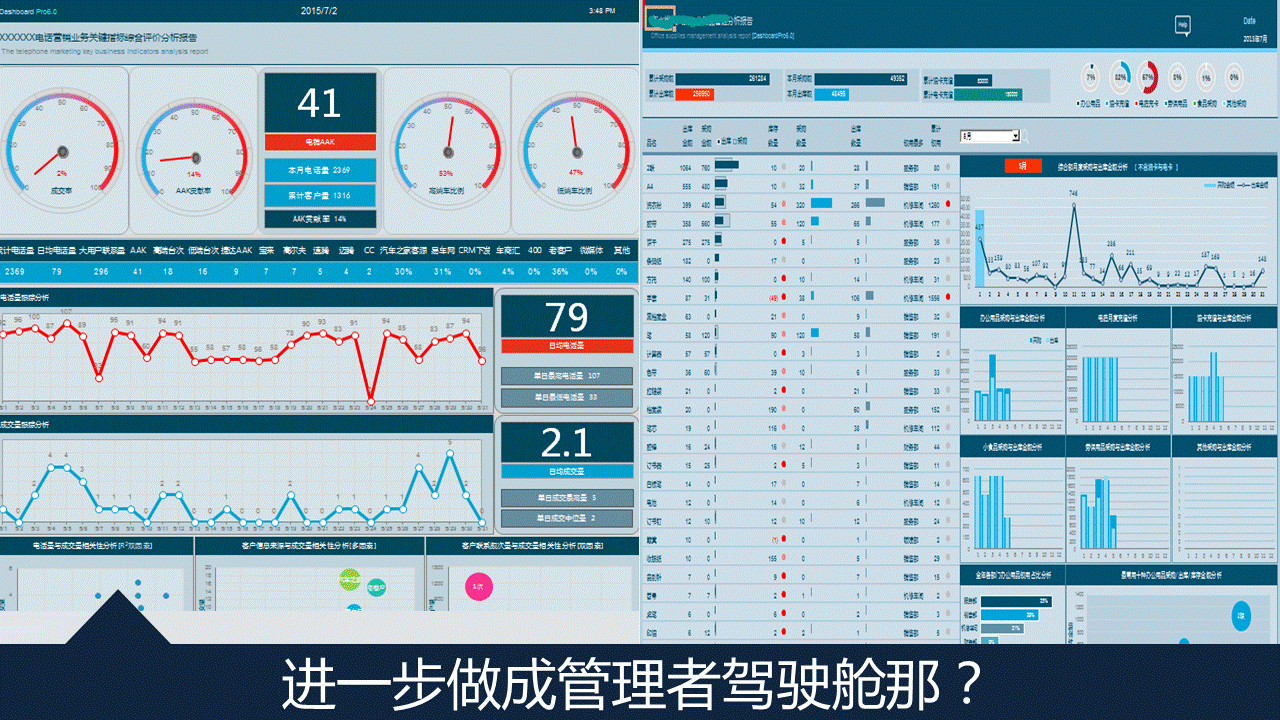Open the Help speech-bubble icon
Viewport: 1280px width, 720px height.
pos(1182,26)
